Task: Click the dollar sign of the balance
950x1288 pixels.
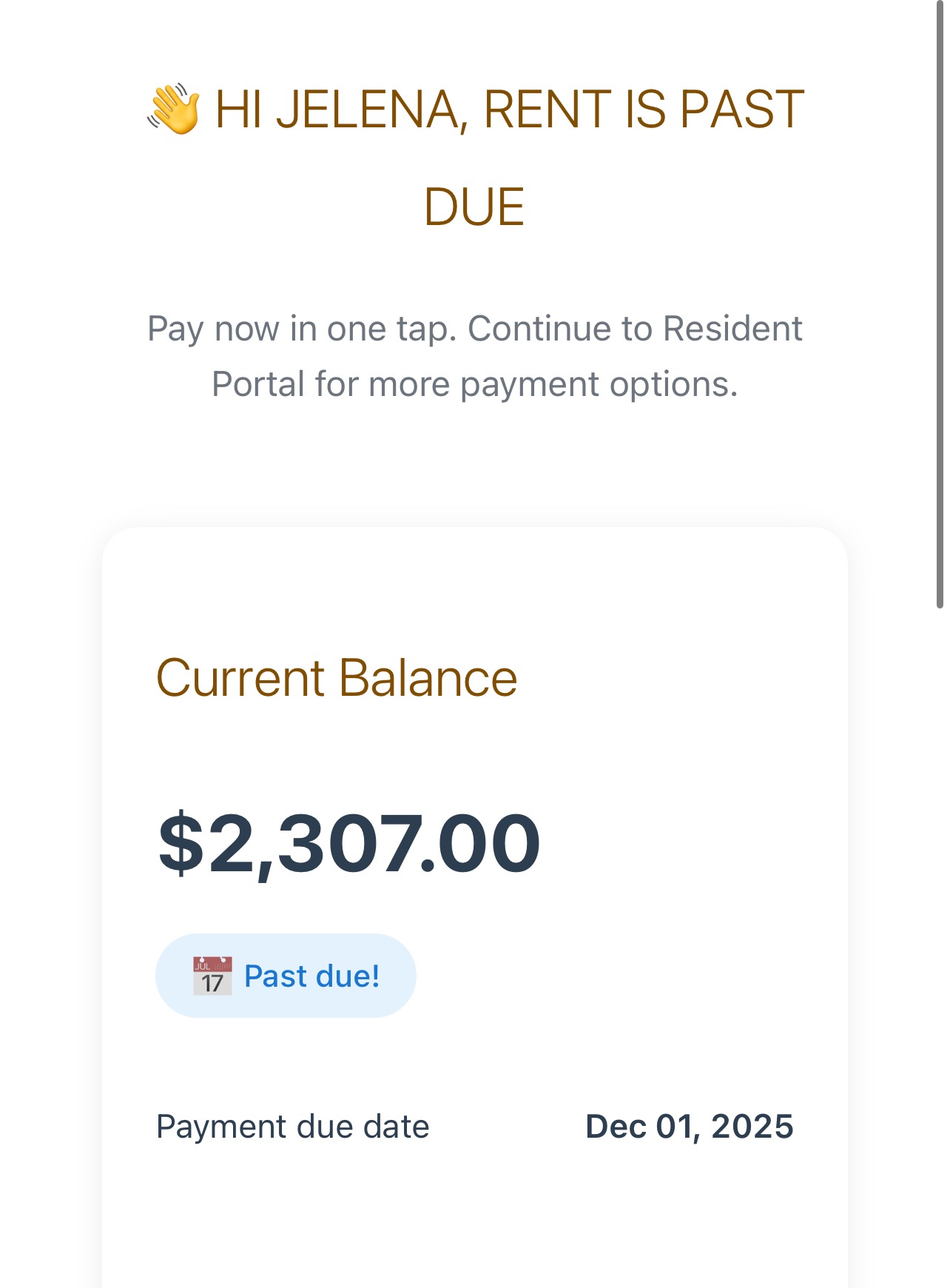Action: pyautogui.click(x=181, y=844)
